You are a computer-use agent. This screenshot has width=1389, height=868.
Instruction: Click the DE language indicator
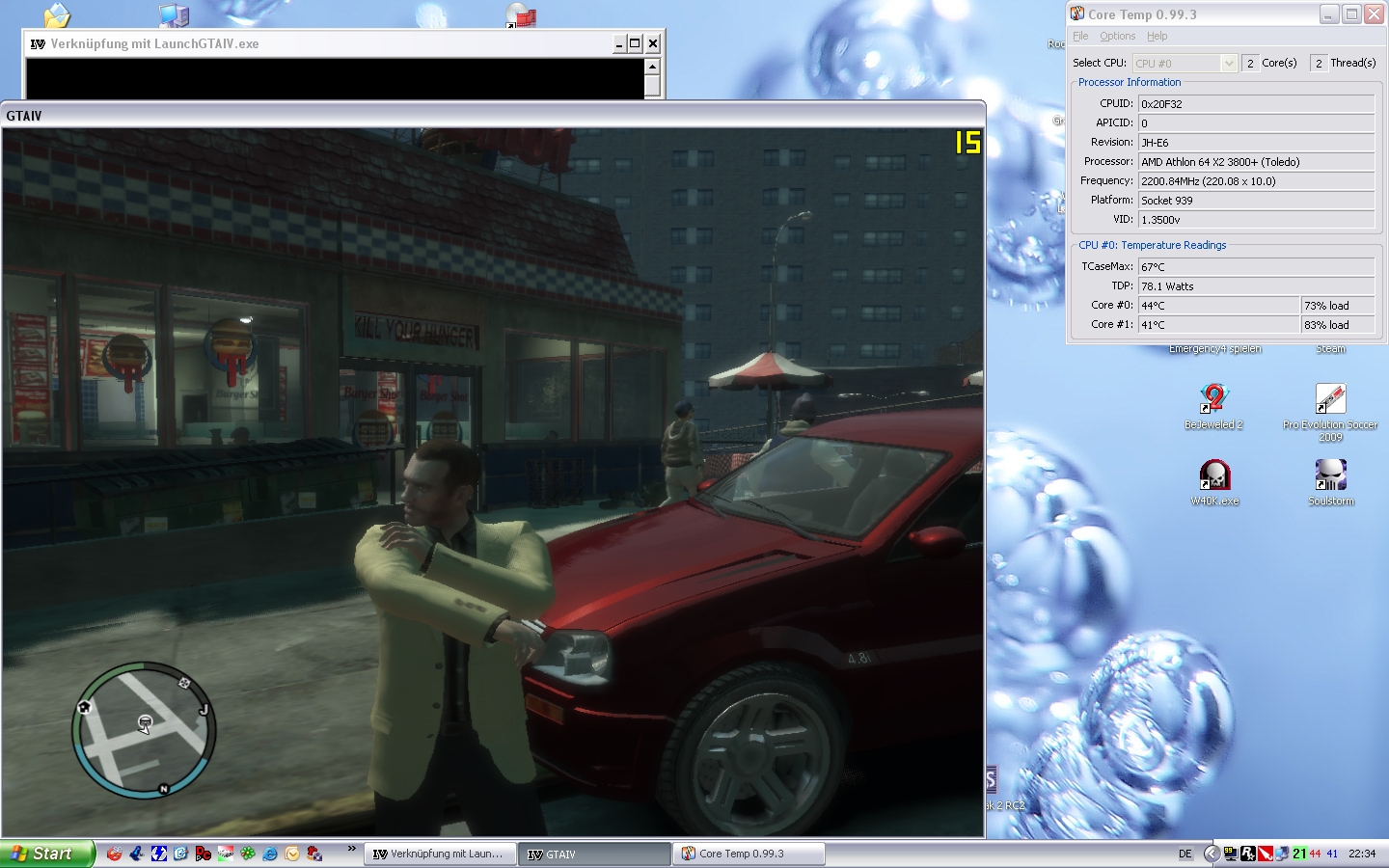(1185, 854)
